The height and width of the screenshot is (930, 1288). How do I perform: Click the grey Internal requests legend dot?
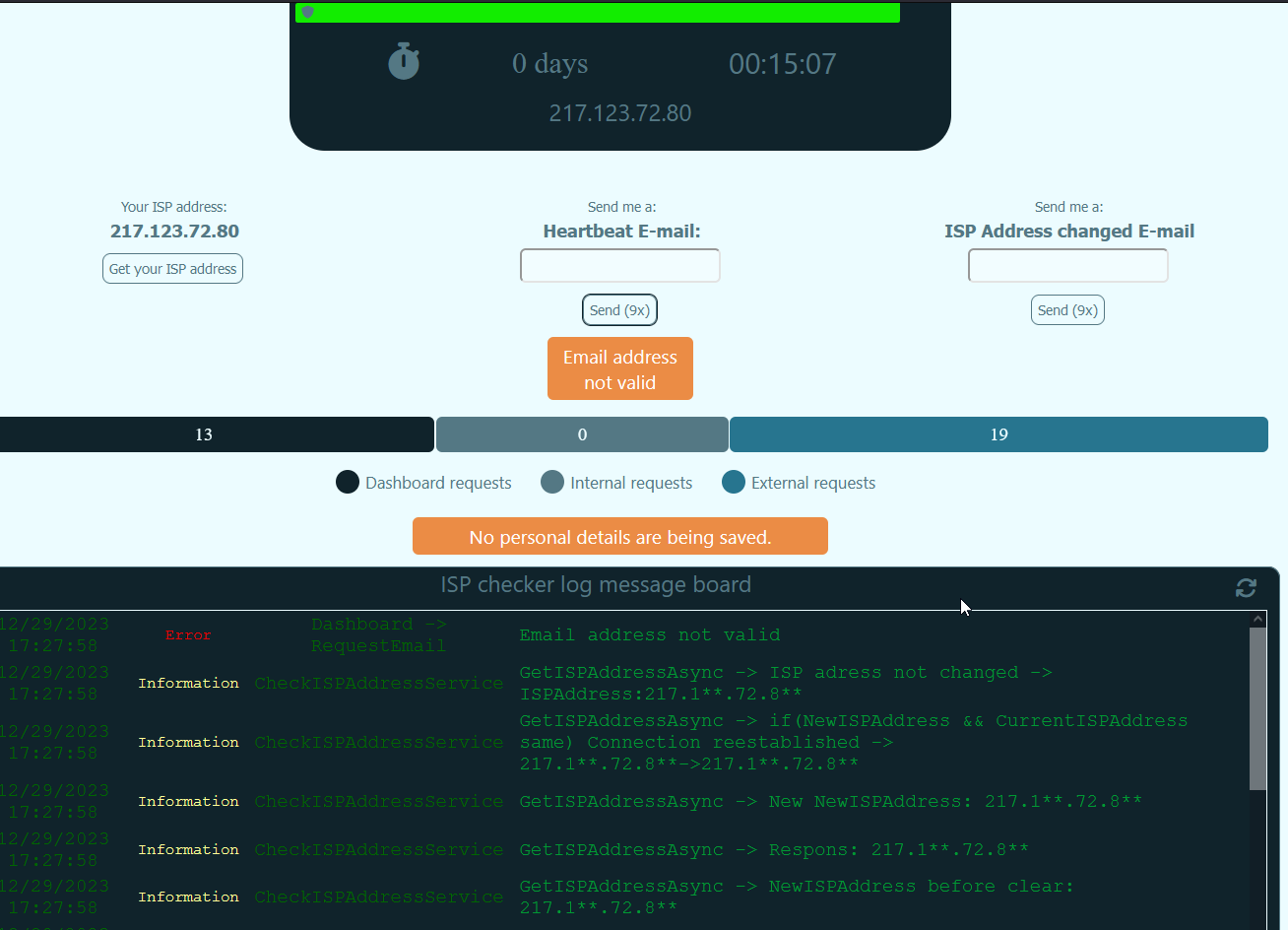click(x=552, y=482)
